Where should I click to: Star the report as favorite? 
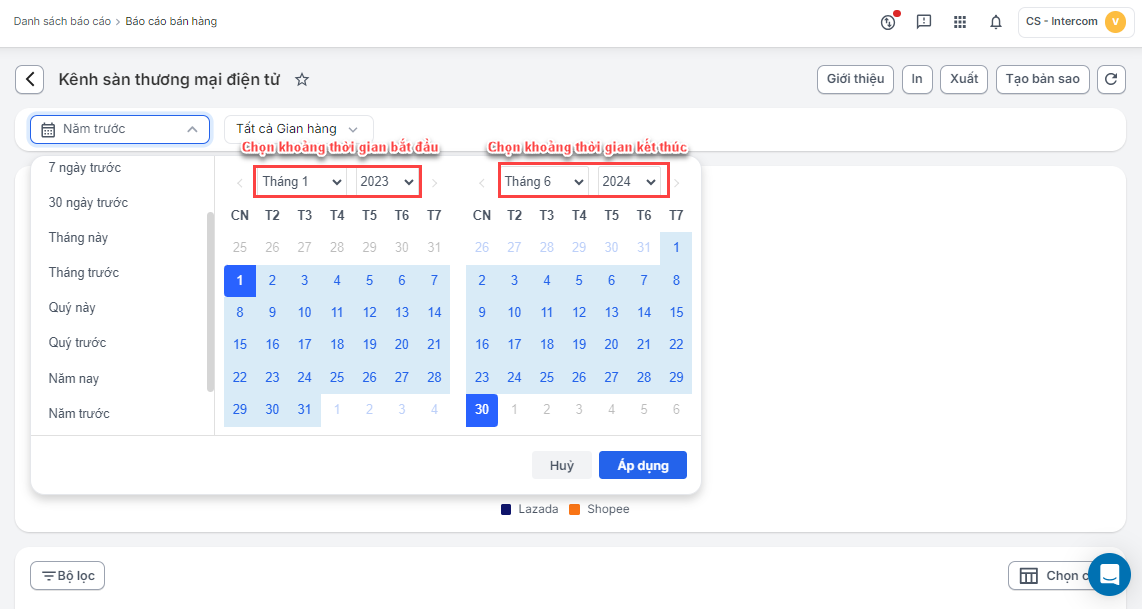click(302, 80)
